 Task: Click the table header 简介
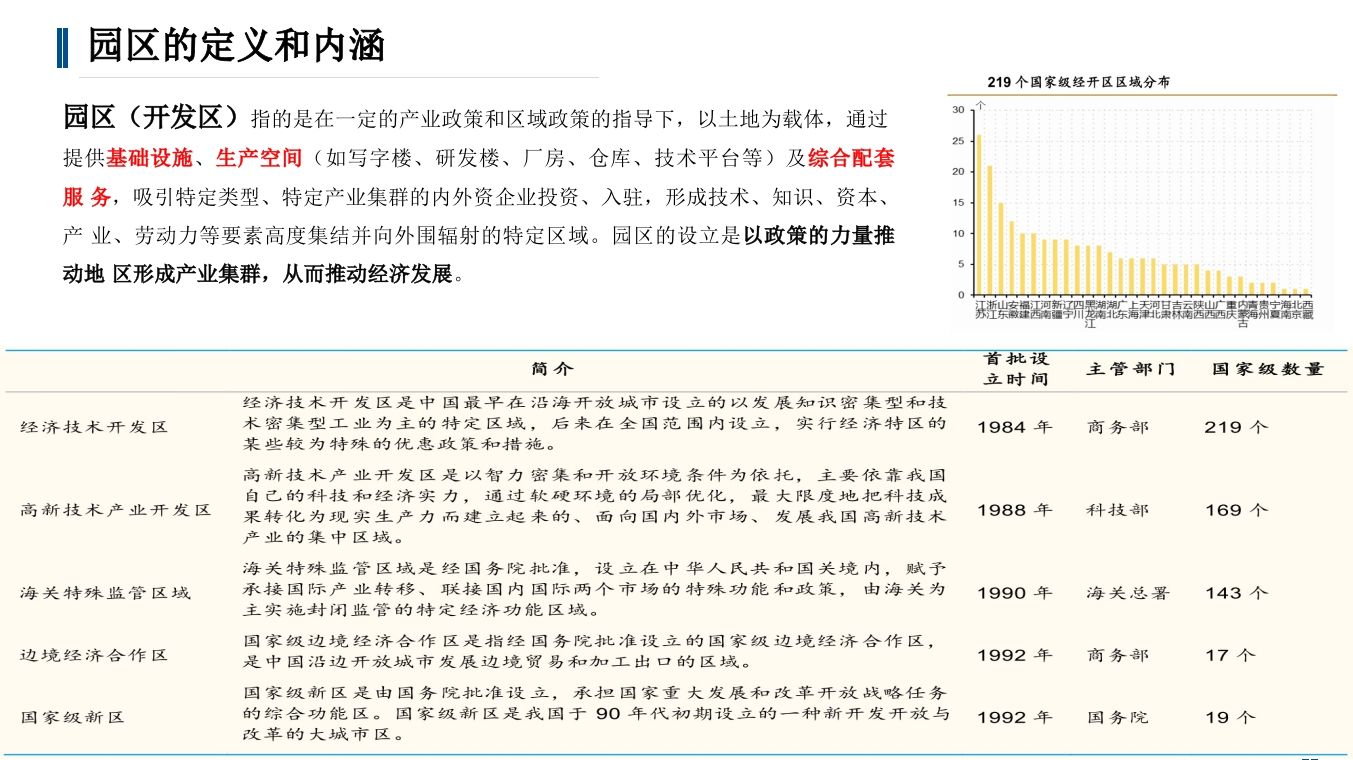pos(554,369)
